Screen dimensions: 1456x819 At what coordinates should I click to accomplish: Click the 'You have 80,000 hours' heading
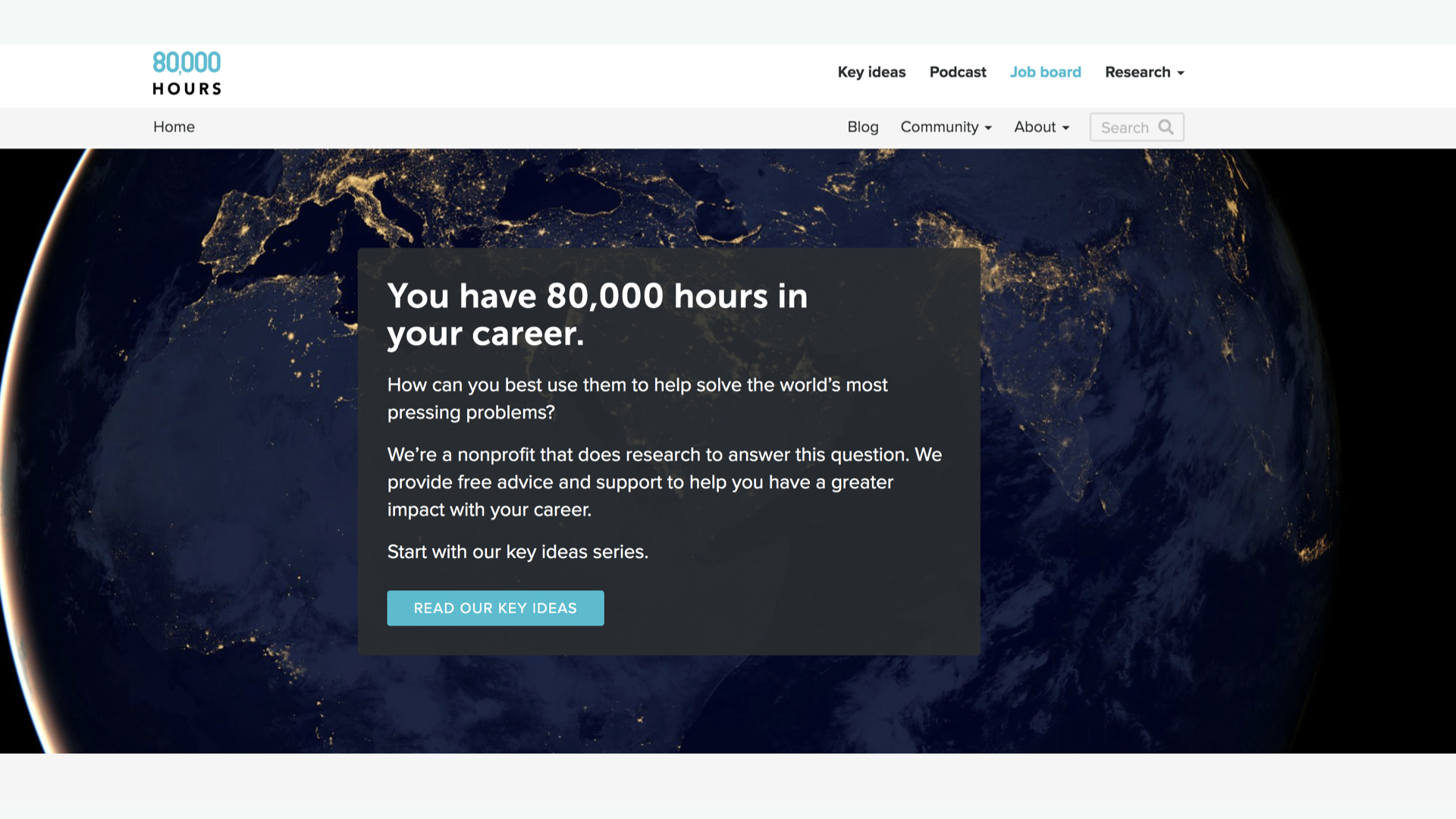598,315
